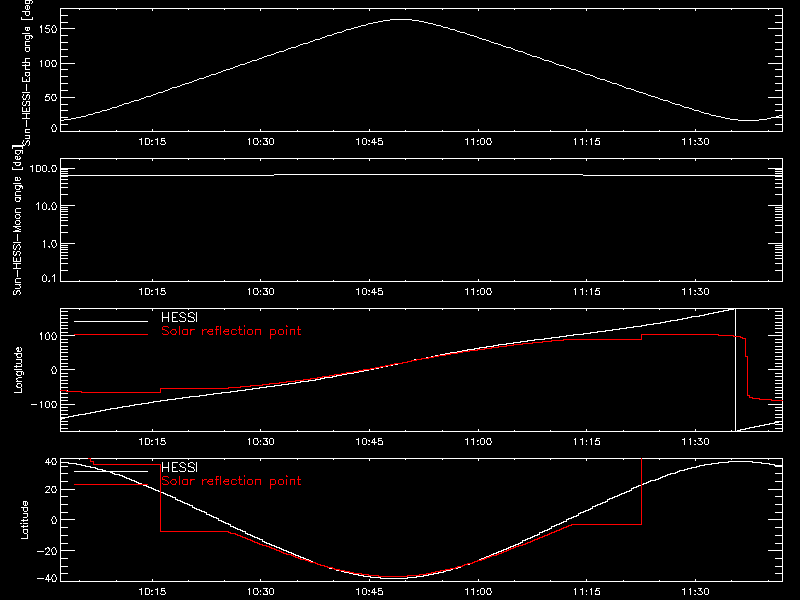This screenshot has width=800, height=600.
Task: Click red legend line sample in Longitude plot
Action: [x=111, y=335]
